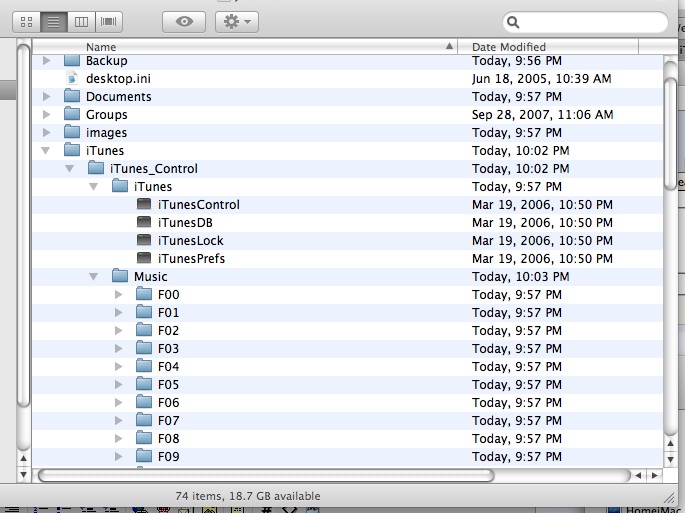Select the iTunesDB file name
Screen dimensions: 685x513
pos(185,222)
